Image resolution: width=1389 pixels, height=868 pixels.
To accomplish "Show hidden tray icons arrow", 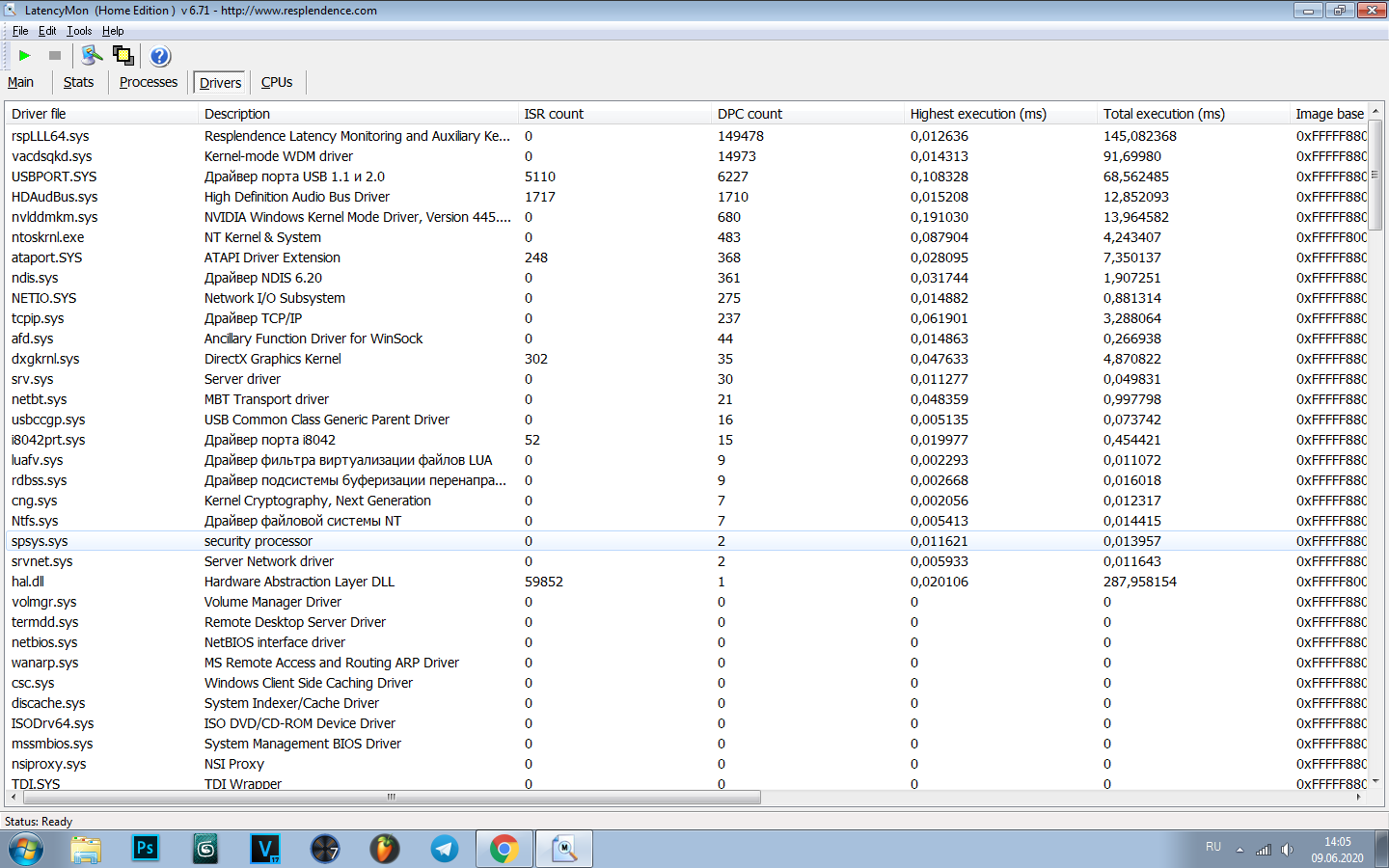I will tap(1239, 850).
